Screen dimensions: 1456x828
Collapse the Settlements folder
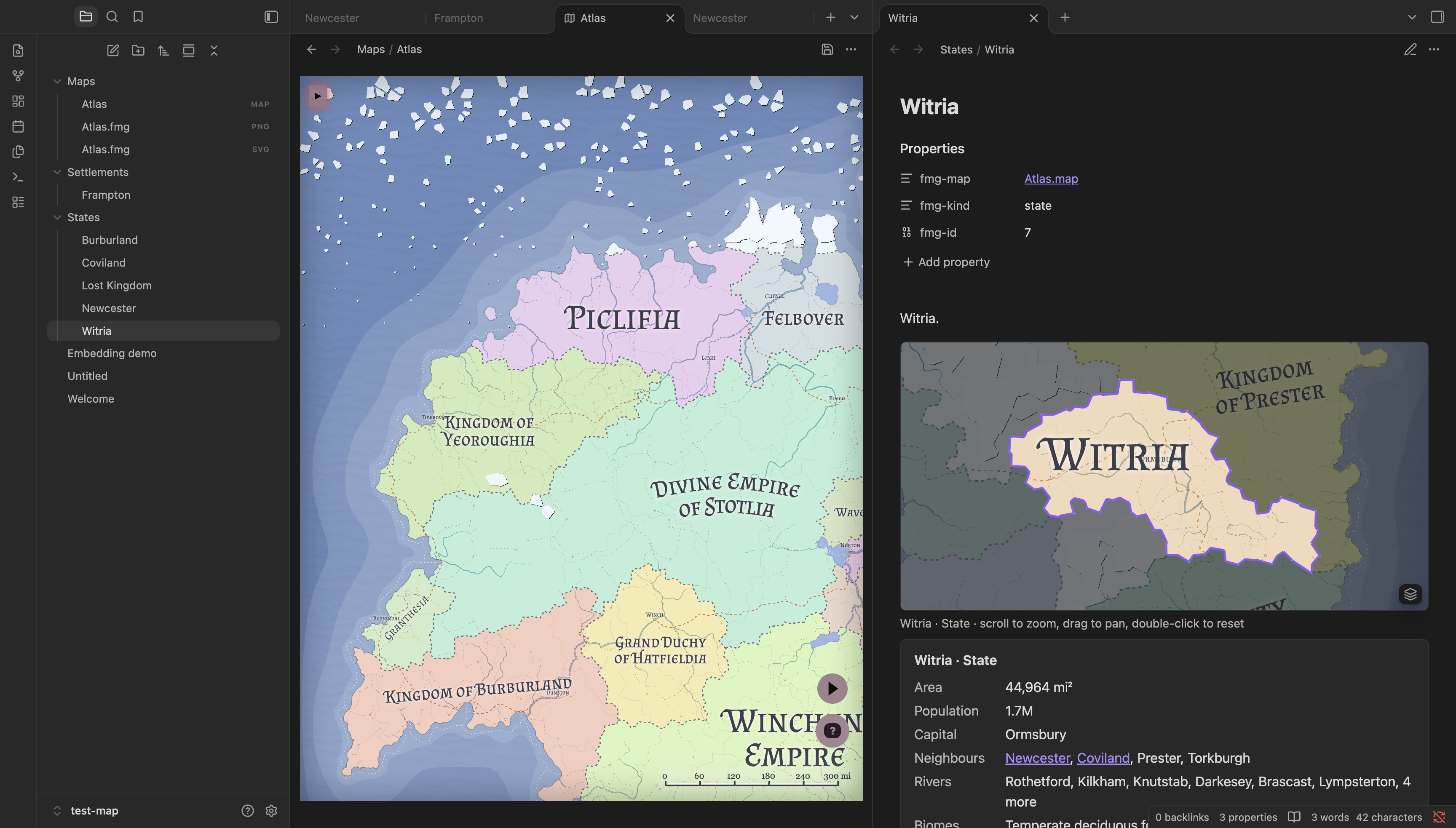coord(57,172)
